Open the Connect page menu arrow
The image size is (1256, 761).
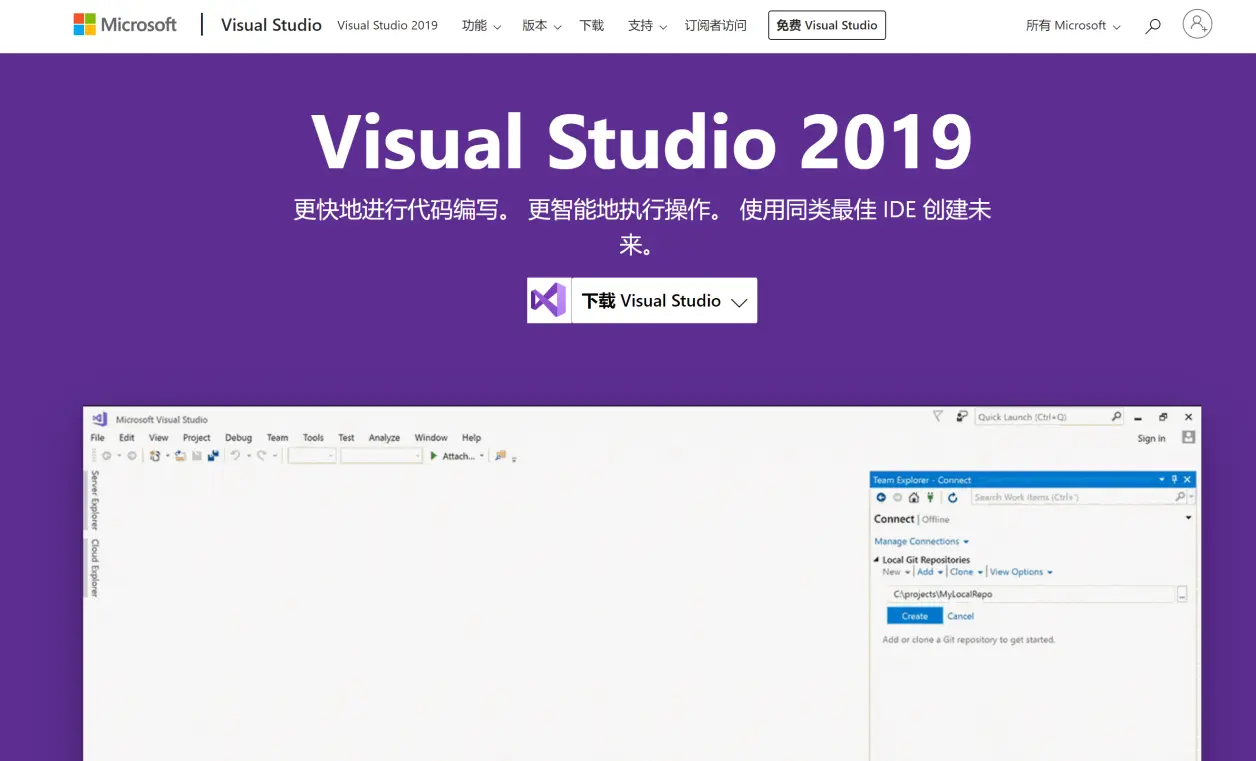click(x=1188, y=518)
